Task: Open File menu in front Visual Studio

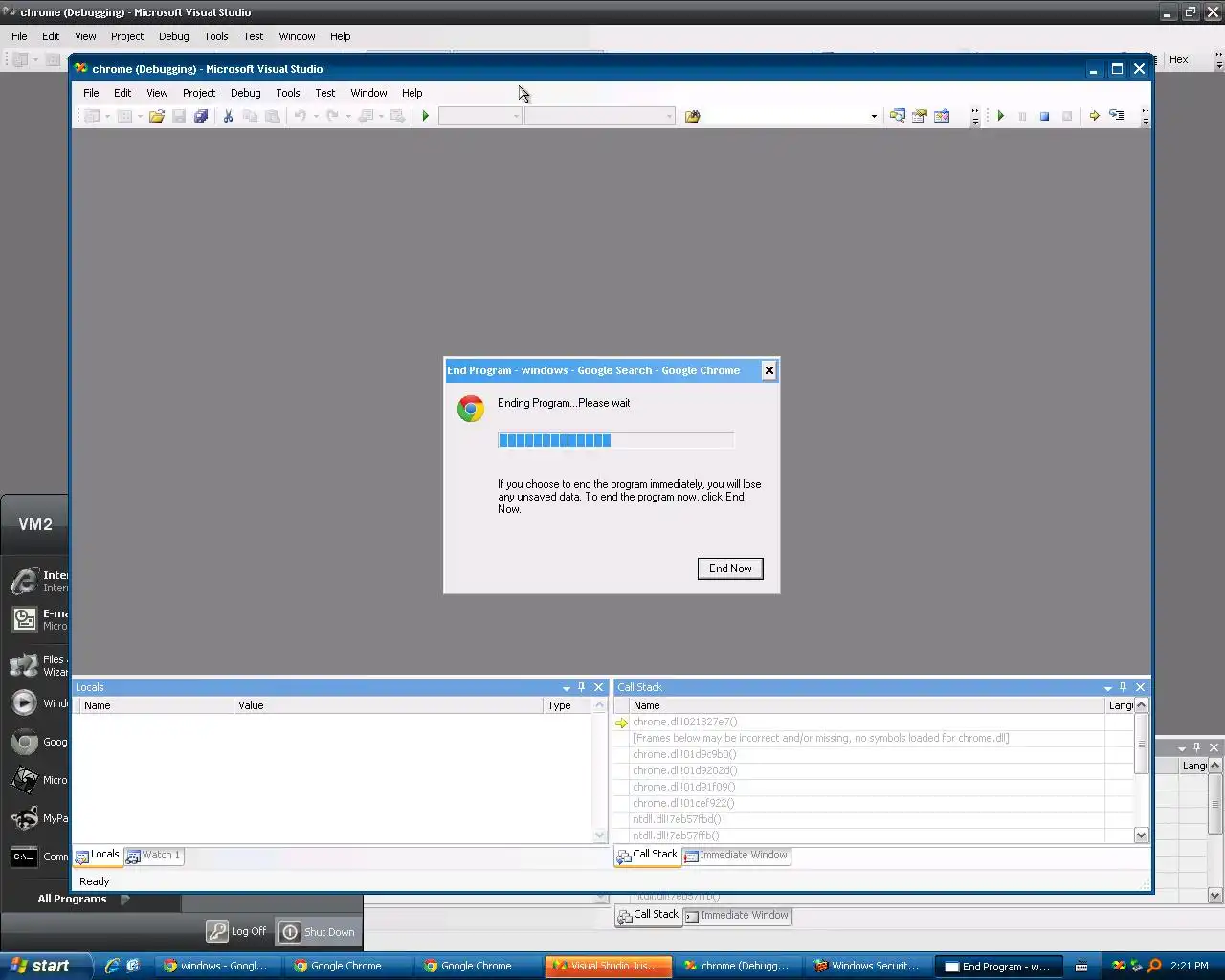Action: coord(91,93)
